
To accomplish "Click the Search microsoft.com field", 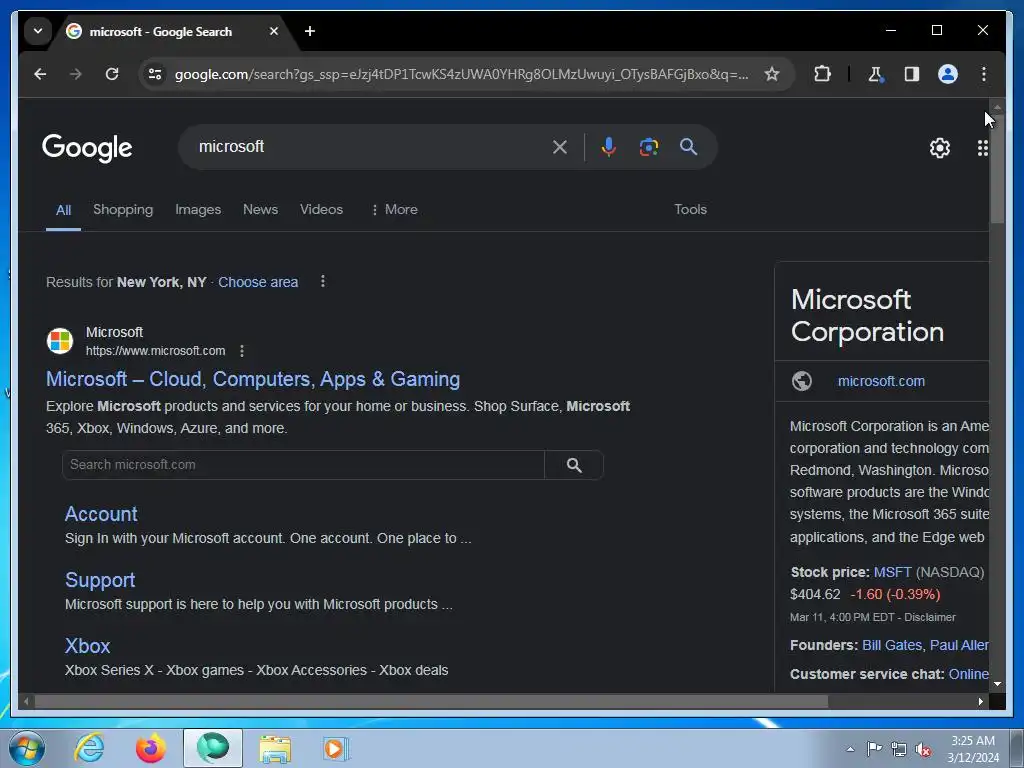I will [x=303, y=465].
